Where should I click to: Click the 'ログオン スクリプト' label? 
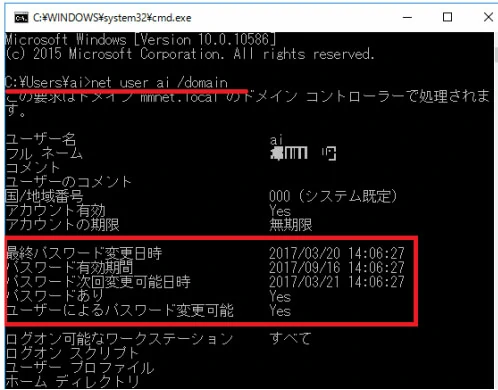point(72,353)
